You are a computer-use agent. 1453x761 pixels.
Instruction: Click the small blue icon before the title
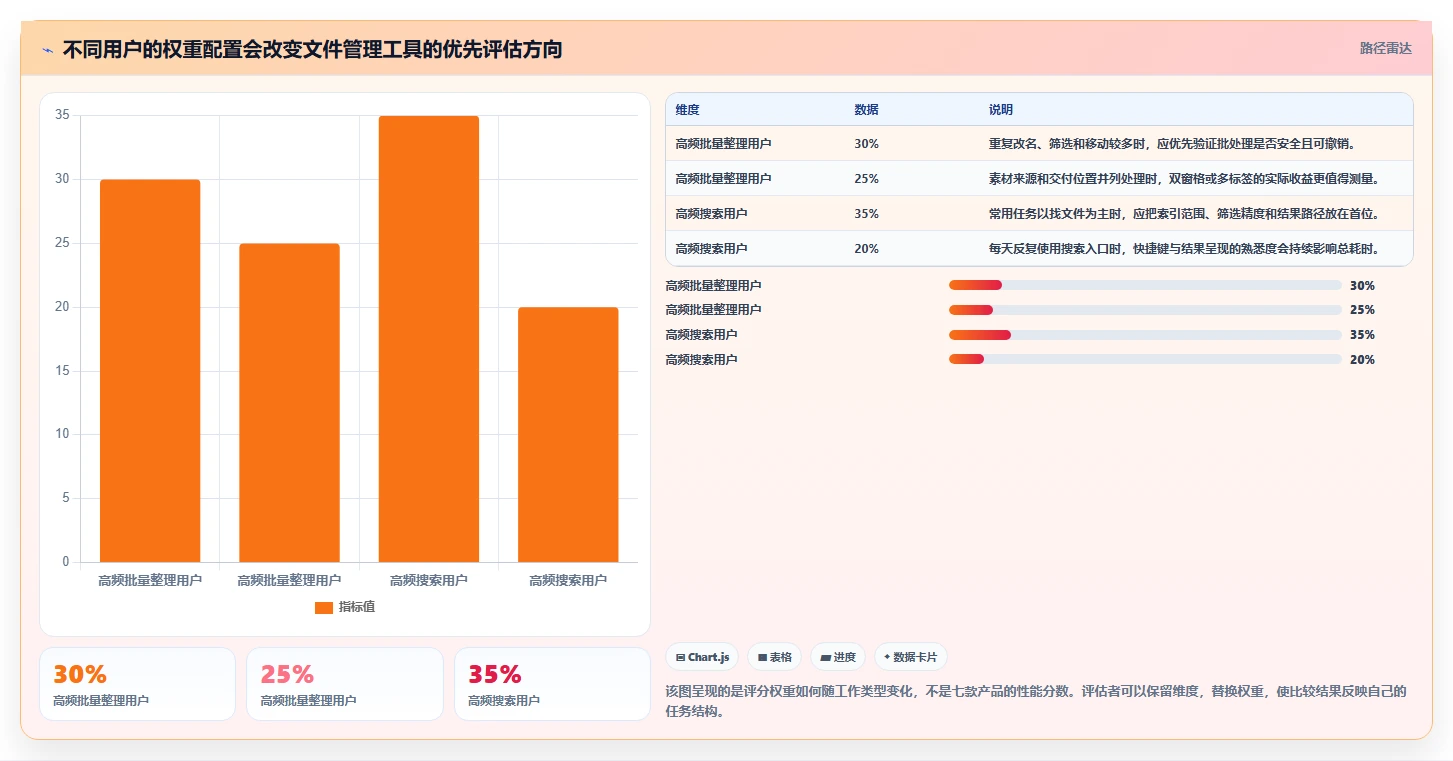point(47,50)
